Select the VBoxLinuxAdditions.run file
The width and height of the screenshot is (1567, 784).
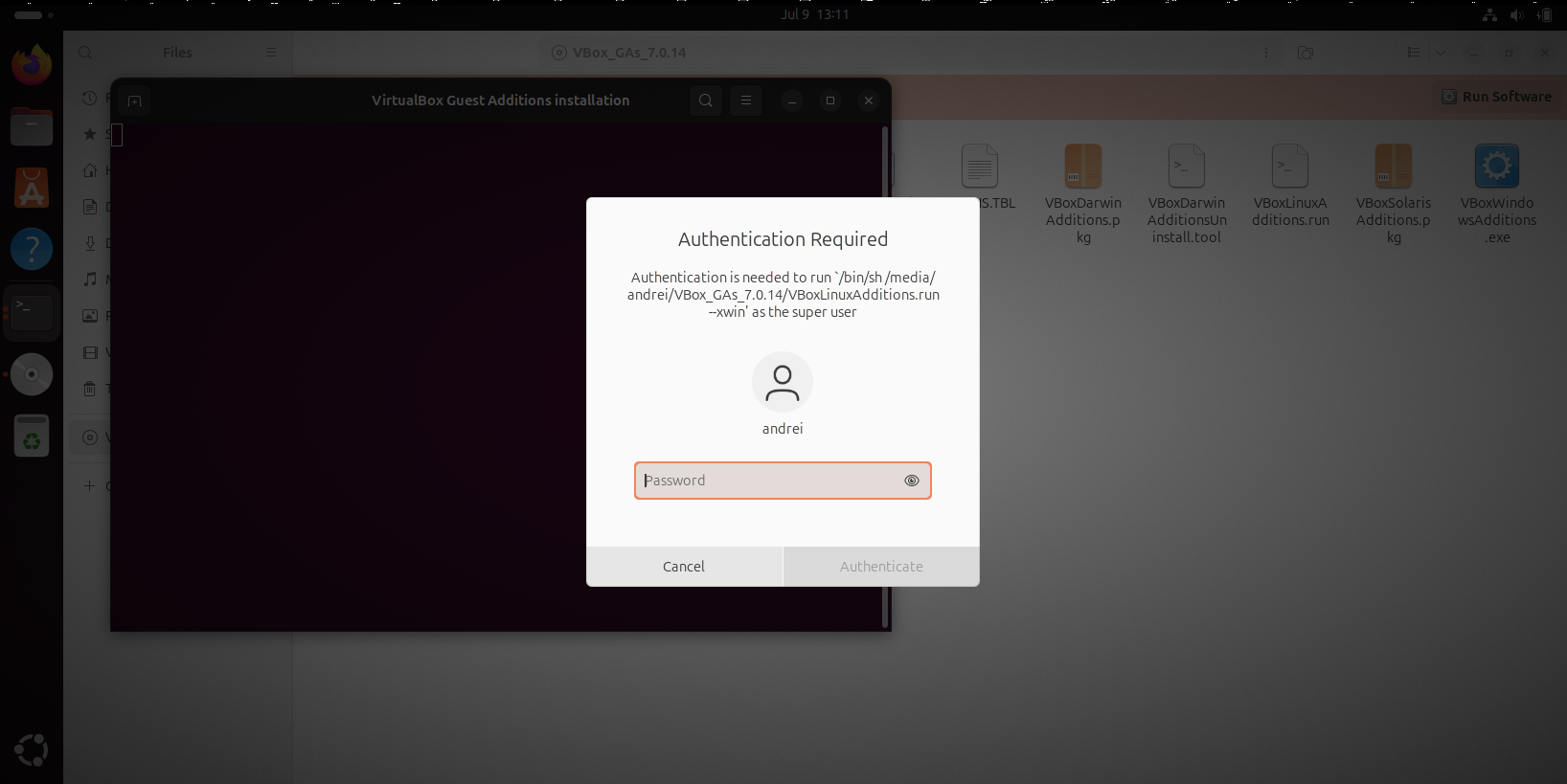tap(1290, 187)
